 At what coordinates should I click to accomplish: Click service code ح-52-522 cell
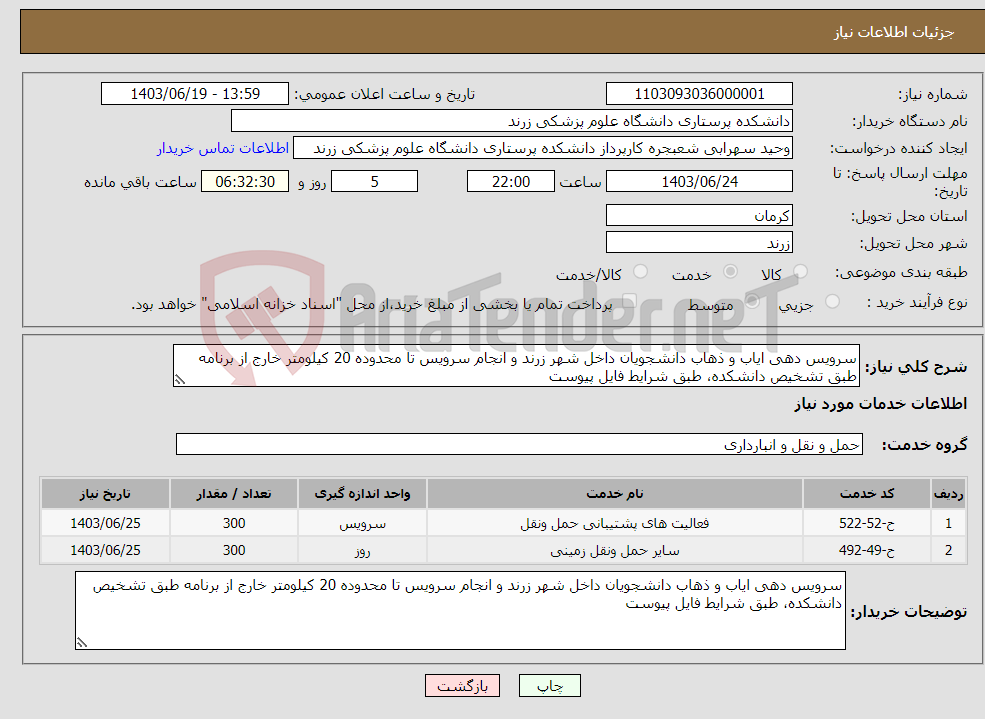pos(867,523)
